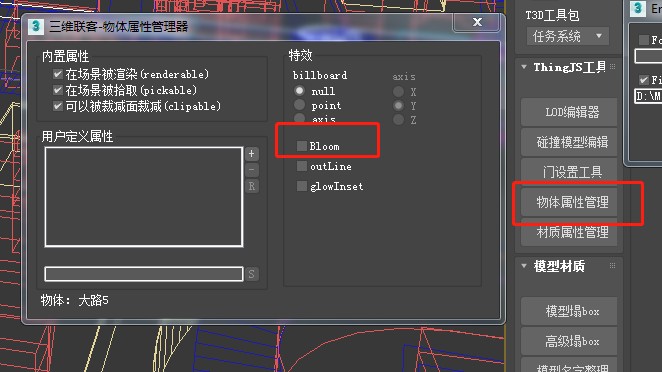This screenshot has width=662, height=372.
Task: Open the 任务系统 dropdown
Action: click(567, 36)
